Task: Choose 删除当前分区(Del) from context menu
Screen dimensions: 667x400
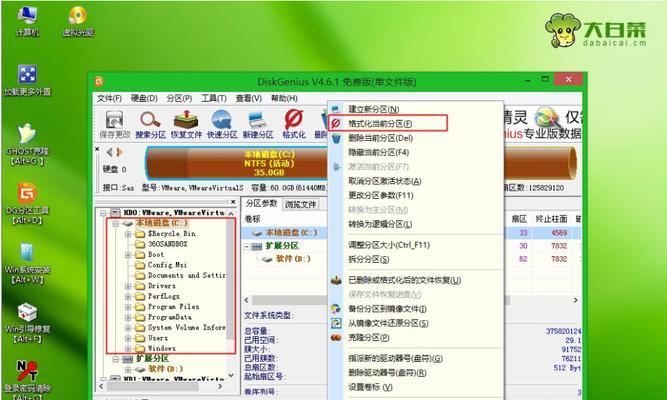Action: click(415, 138)
